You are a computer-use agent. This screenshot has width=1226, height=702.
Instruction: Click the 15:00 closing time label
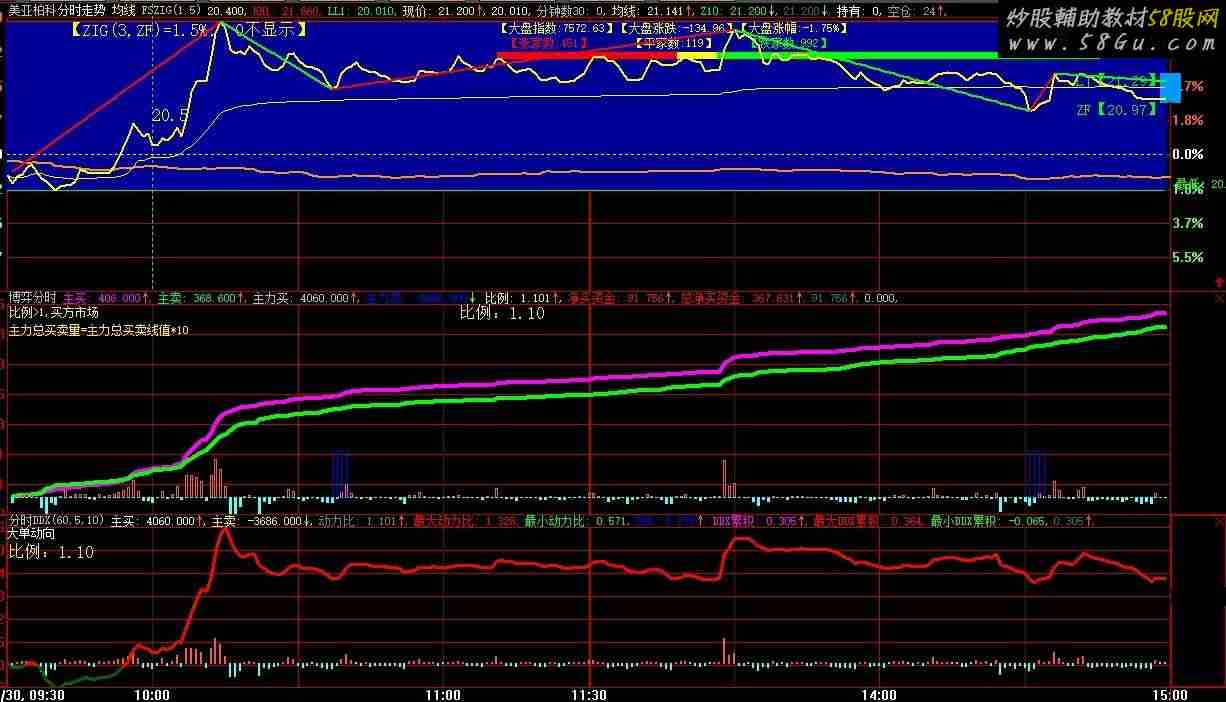coord(1168,694)
